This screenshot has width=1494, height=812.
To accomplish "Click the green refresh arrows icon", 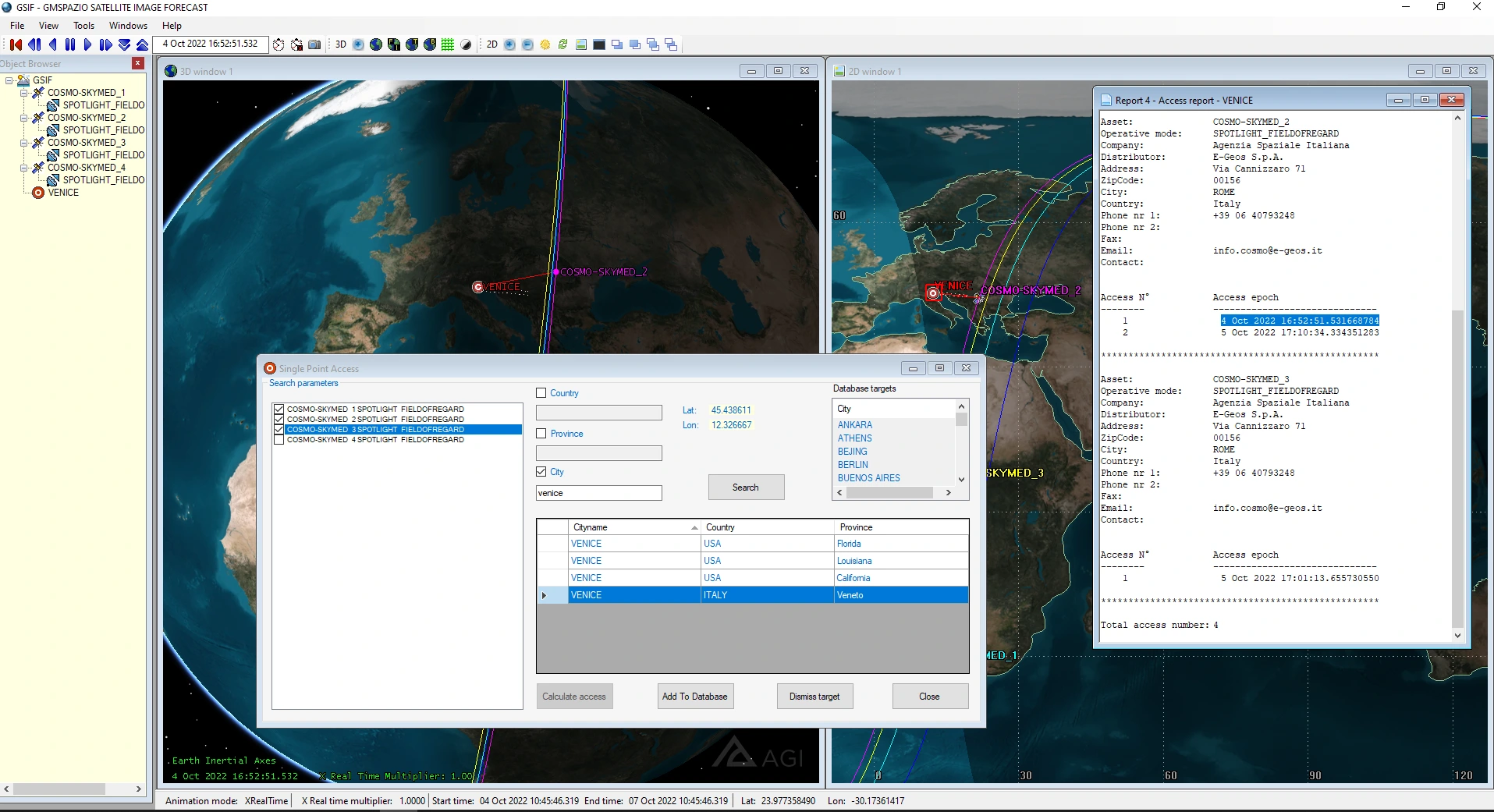I will coord(562,44).
